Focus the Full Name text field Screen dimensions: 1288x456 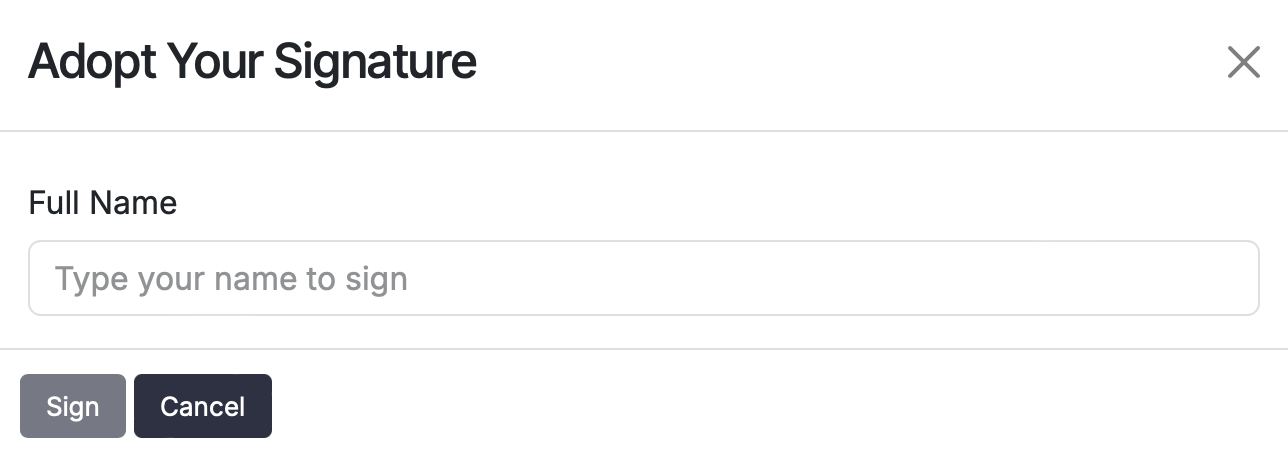643,278
